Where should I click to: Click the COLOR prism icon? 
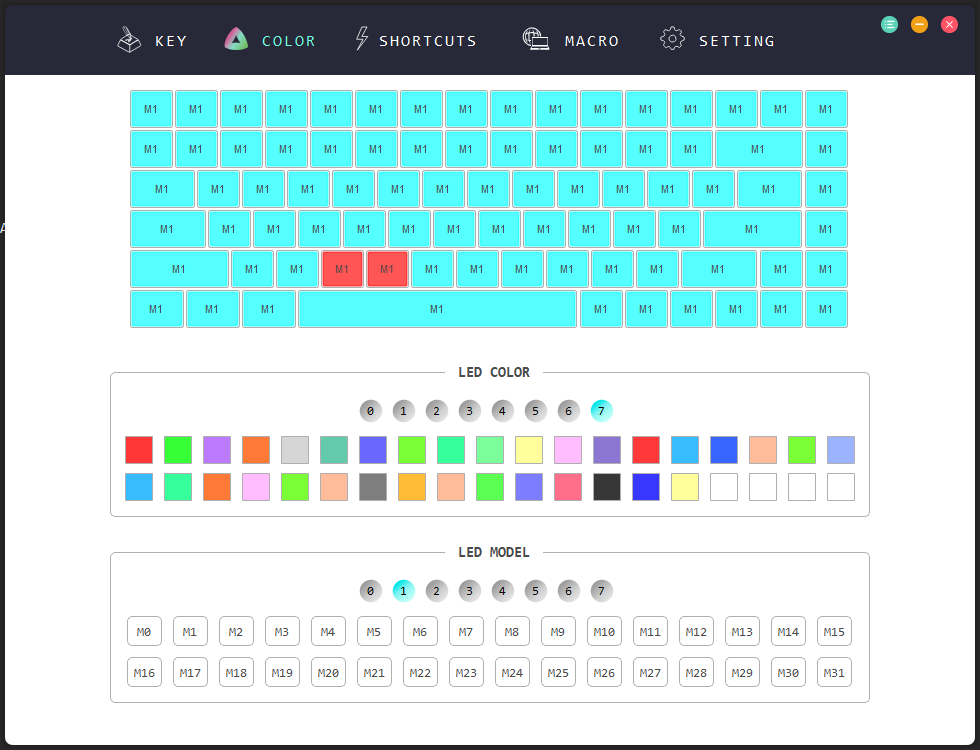point(236,39)
